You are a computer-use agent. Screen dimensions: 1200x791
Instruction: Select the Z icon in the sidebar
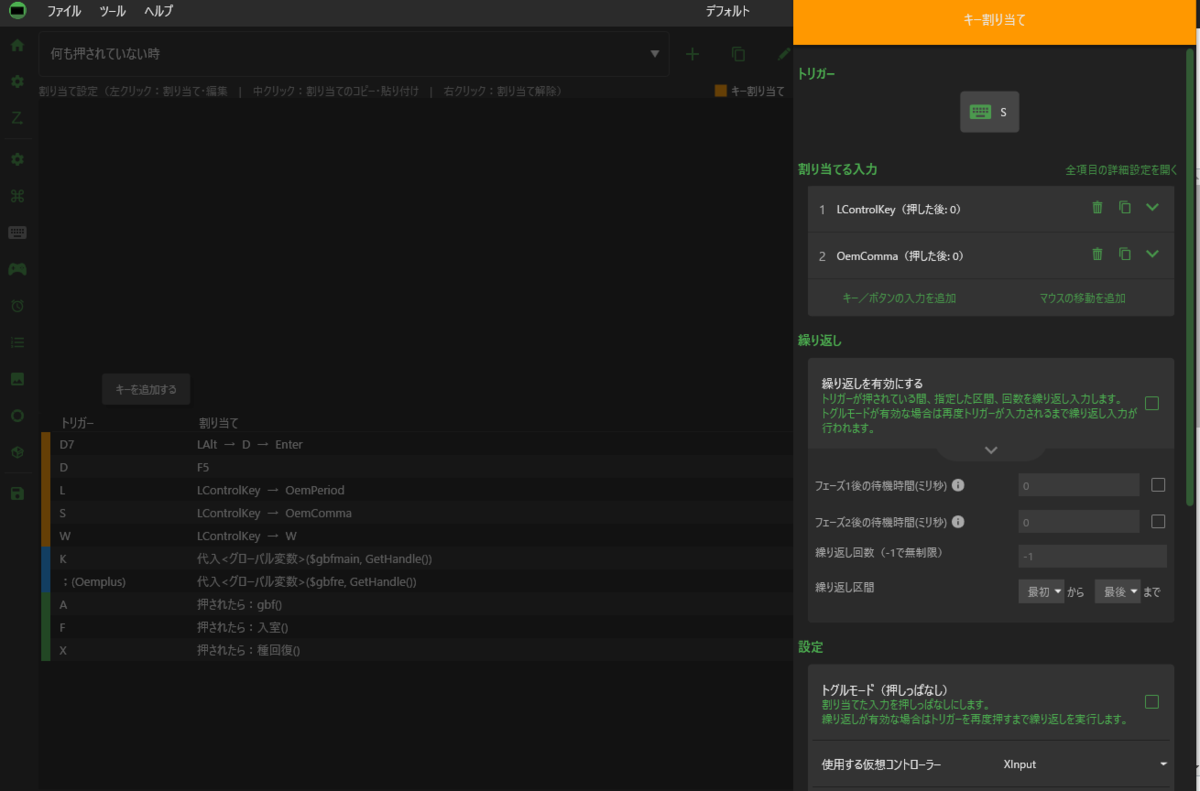pyautogui.click(x=17, y=117)
